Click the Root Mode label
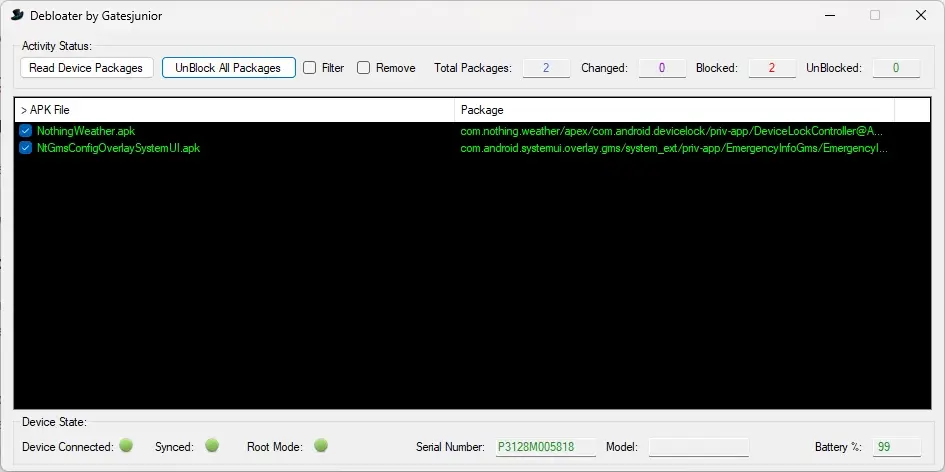 point(275,447)
